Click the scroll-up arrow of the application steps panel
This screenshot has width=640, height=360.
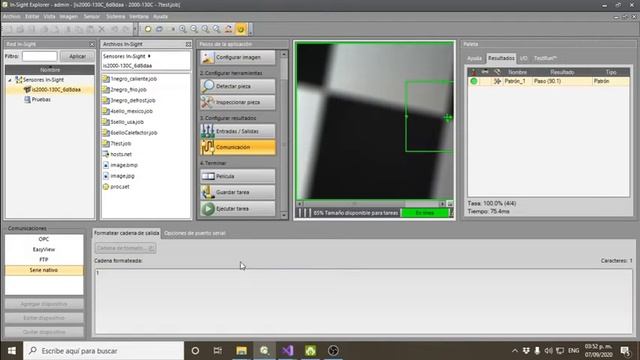pyautogui.click(x=284, y=54)
